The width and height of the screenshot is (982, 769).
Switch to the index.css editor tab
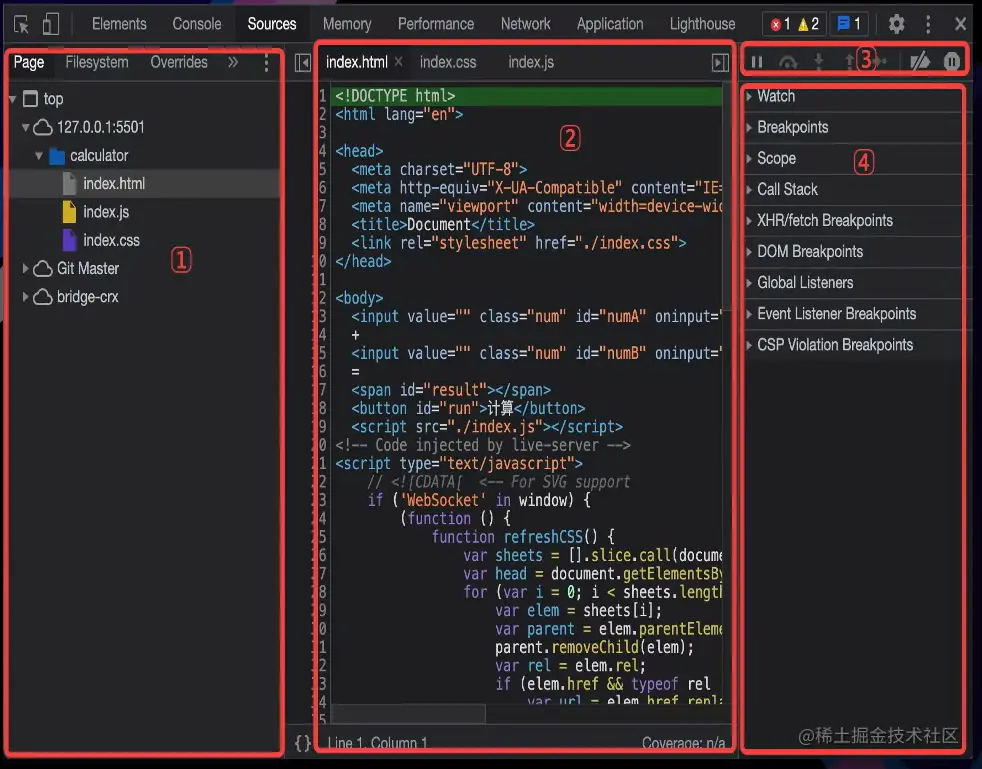point(448,63)
